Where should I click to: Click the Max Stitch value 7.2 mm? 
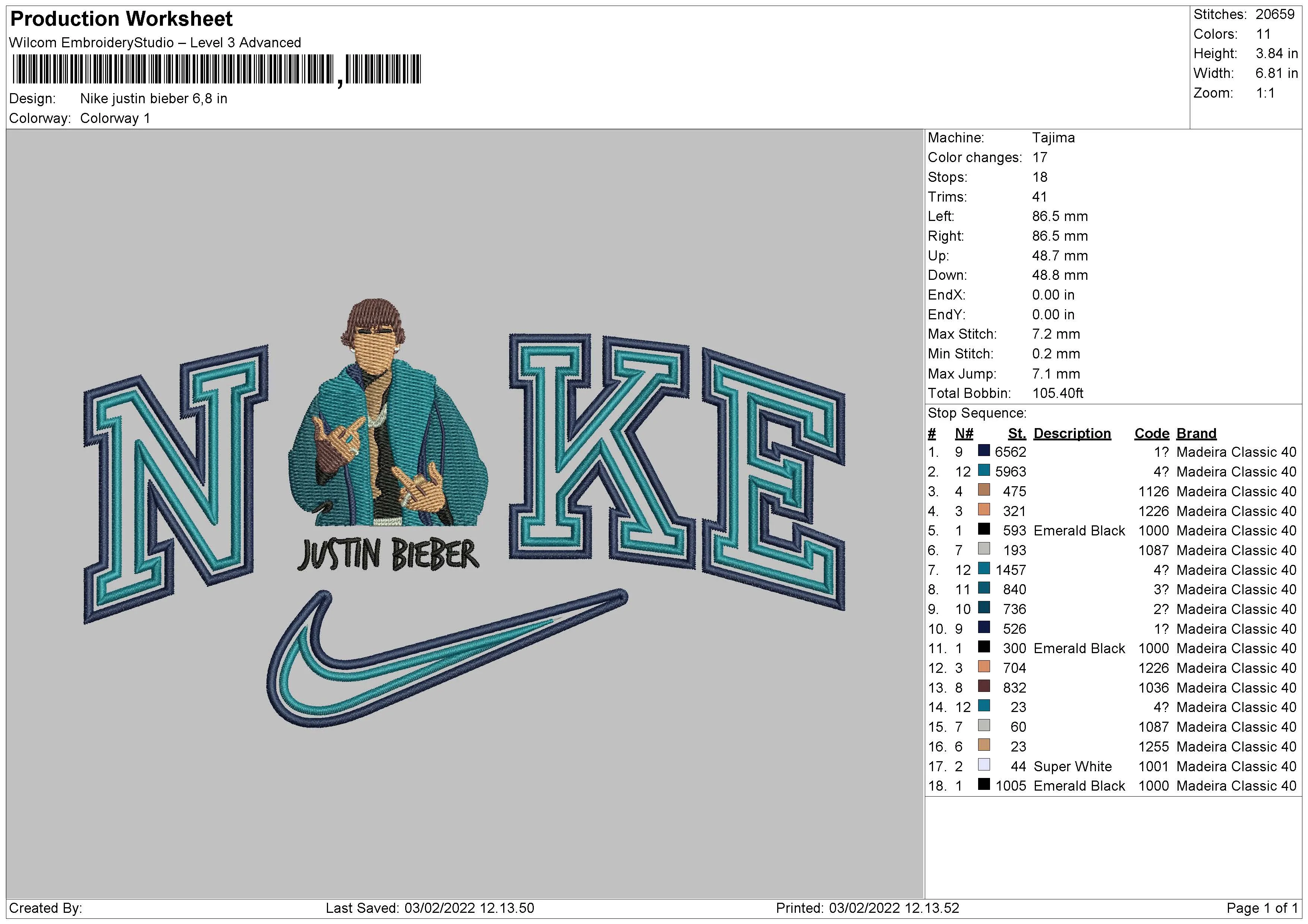[1056, 334]
